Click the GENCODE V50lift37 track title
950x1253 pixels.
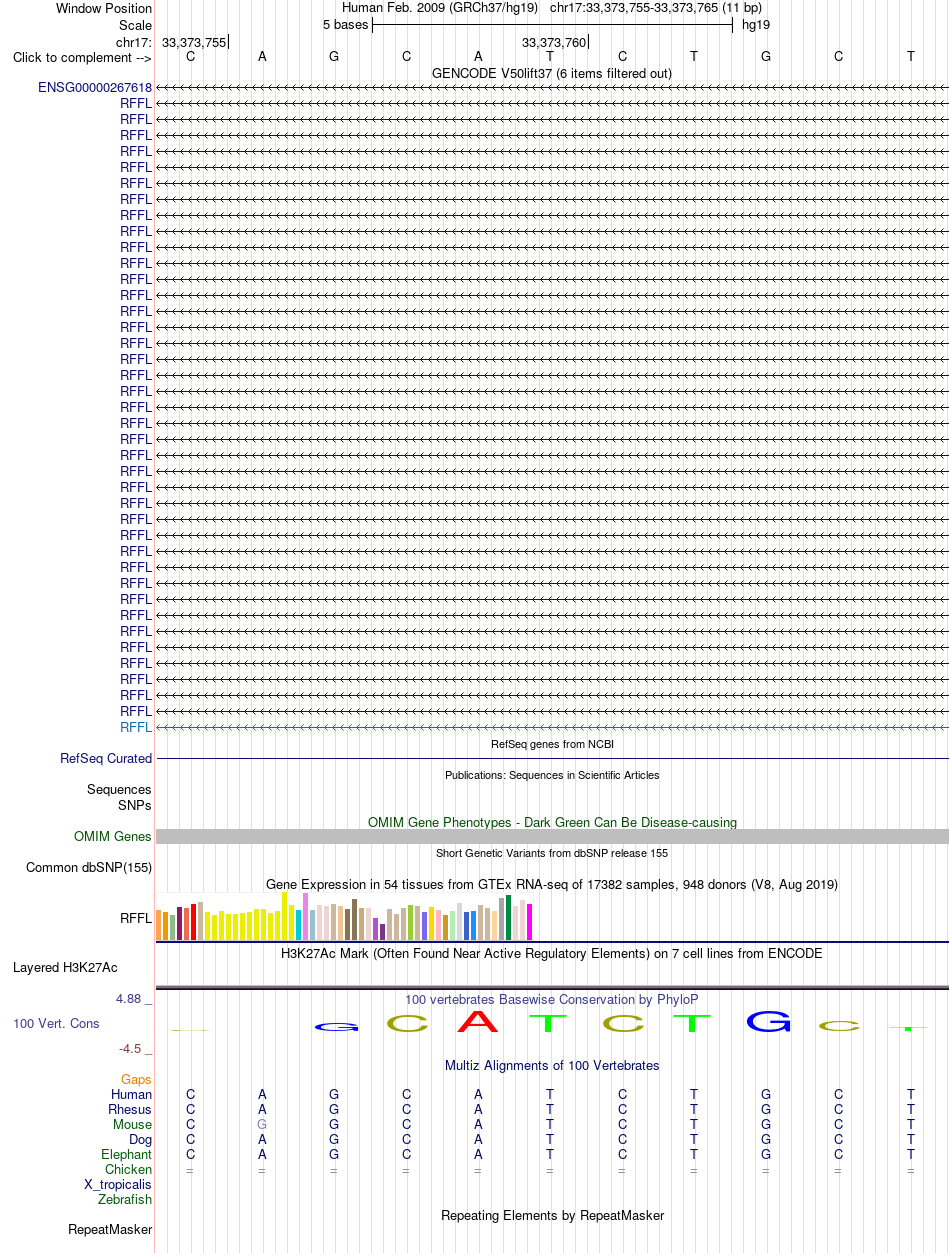[552, 73]
